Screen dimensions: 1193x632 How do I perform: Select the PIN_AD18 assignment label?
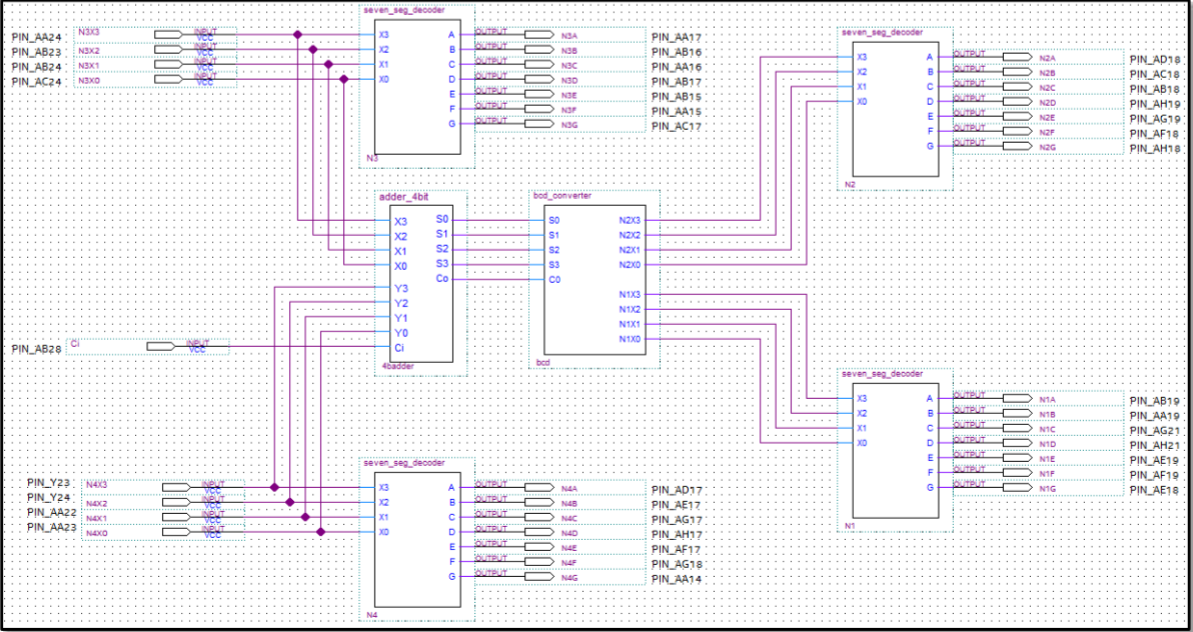pyautogui.click(x=1155, y=60)
